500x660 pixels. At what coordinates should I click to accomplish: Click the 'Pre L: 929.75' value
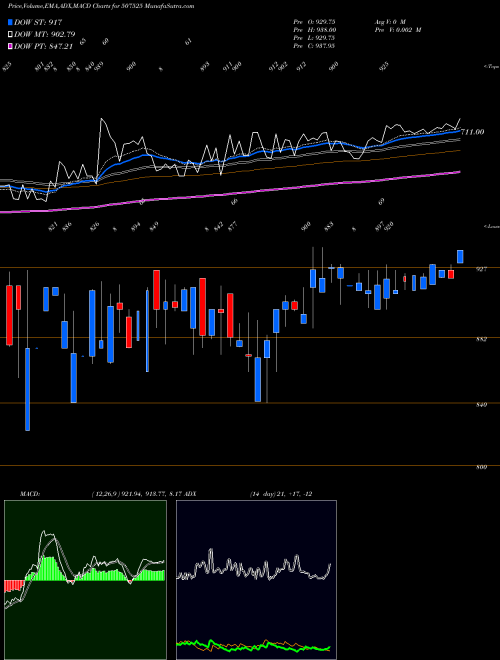[x=314, y=38]
